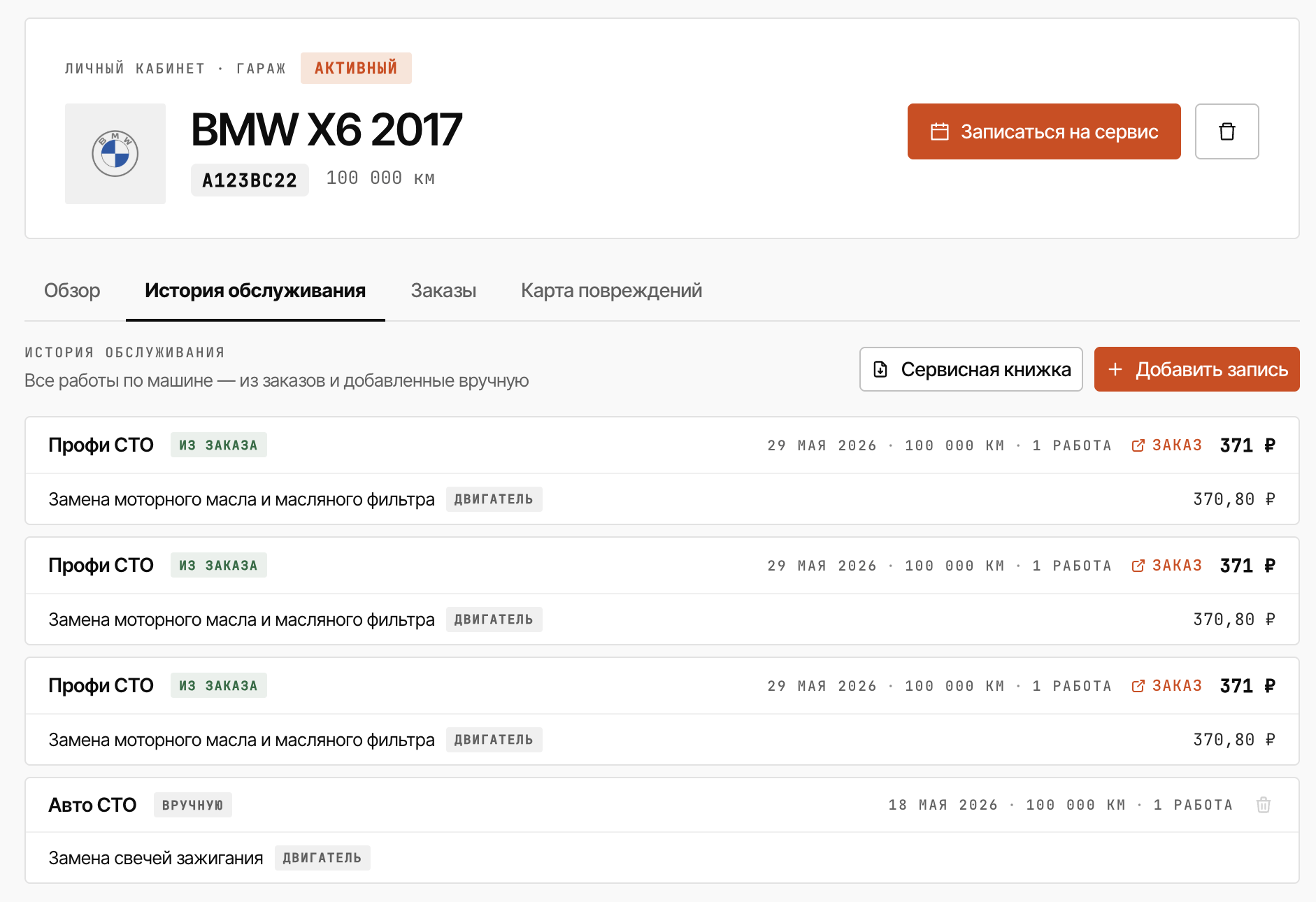Download the Сервисная книжка
The width and height of the screenshot is (1316, 902).
(971, 369)
